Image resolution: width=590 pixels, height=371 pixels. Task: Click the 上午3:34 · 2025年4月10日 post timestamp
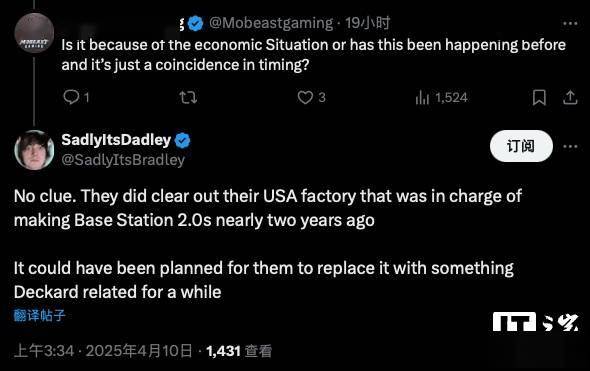(x=103, y=351)
